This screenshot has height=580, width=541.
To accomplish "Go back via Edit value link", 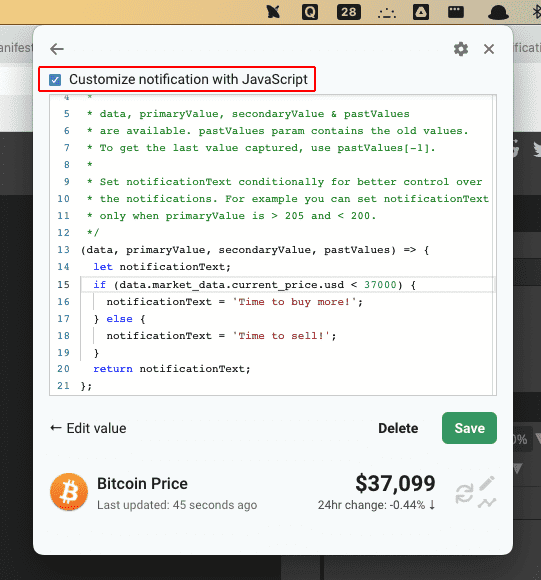I will click(x=88, y=428).
